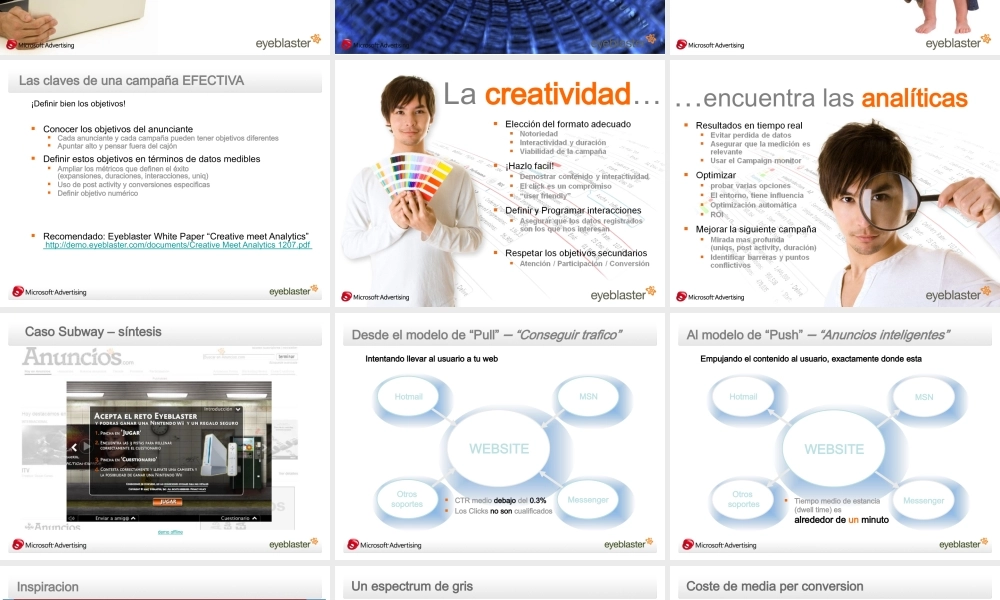Open the Introducción dropdown in the ad
1000x600 pixels.
coord(220,409)
